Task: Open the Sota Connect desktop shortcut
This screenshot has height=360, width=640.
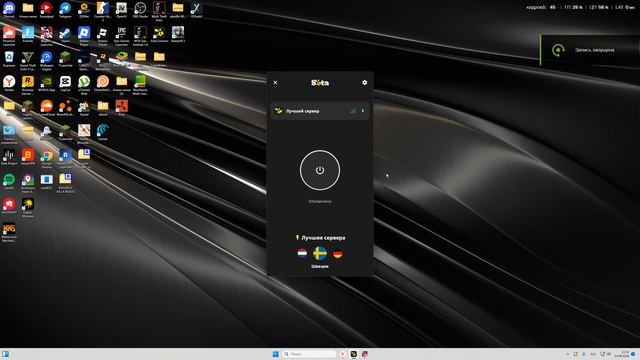Action: click(x=159, y=34)
